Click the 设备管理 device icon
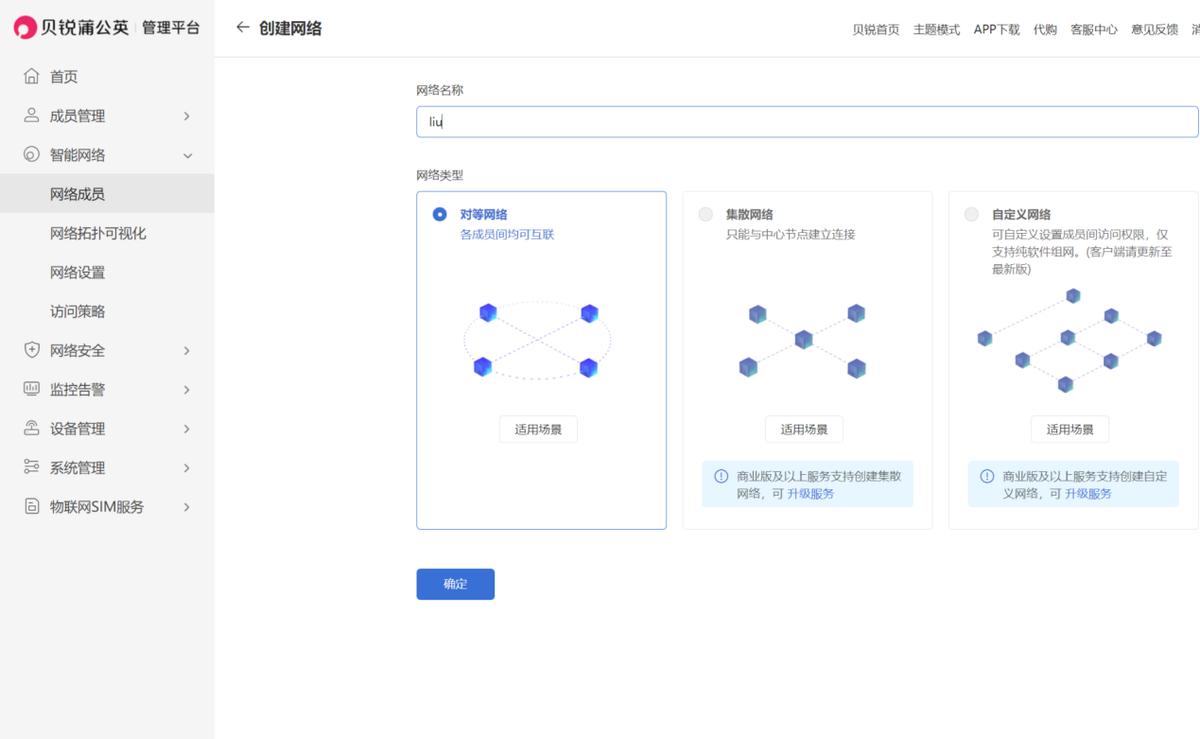The width and height of the screenshot is (1200, 739). point(32,428)
